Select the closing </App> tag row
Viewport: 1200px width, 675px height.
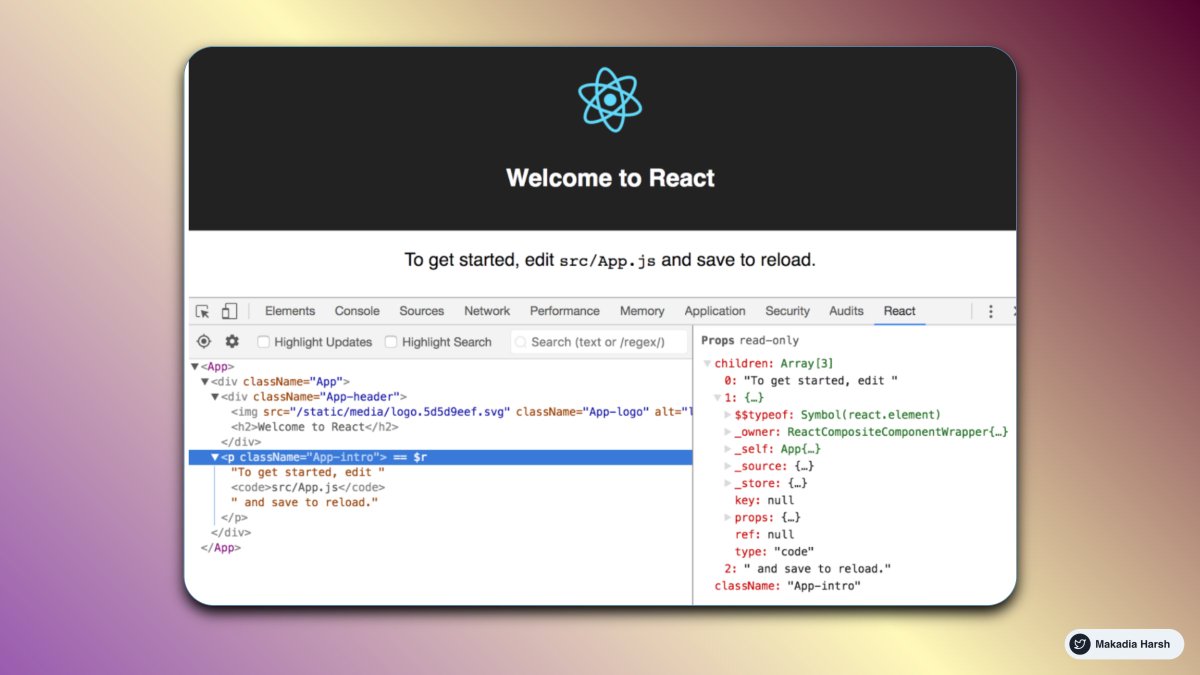(221, 547)
